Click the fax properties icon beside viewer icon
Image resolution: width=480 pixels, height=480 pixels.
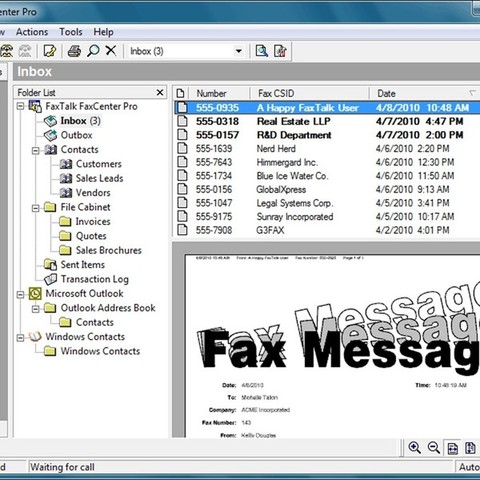[x=280, y=51]
